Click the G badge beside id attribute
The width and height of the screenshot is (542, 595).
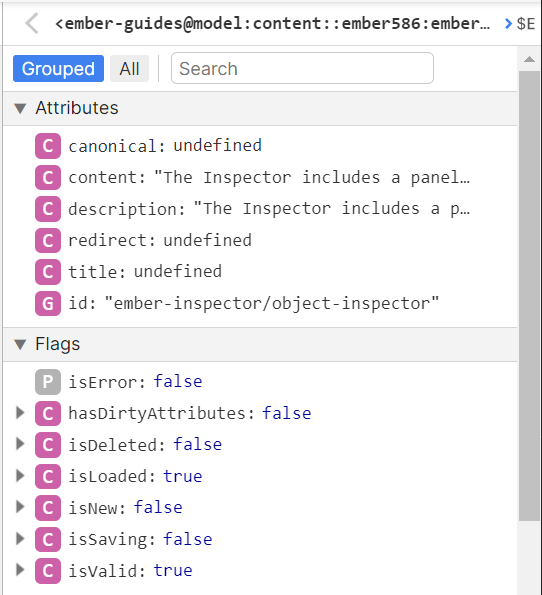48,303
